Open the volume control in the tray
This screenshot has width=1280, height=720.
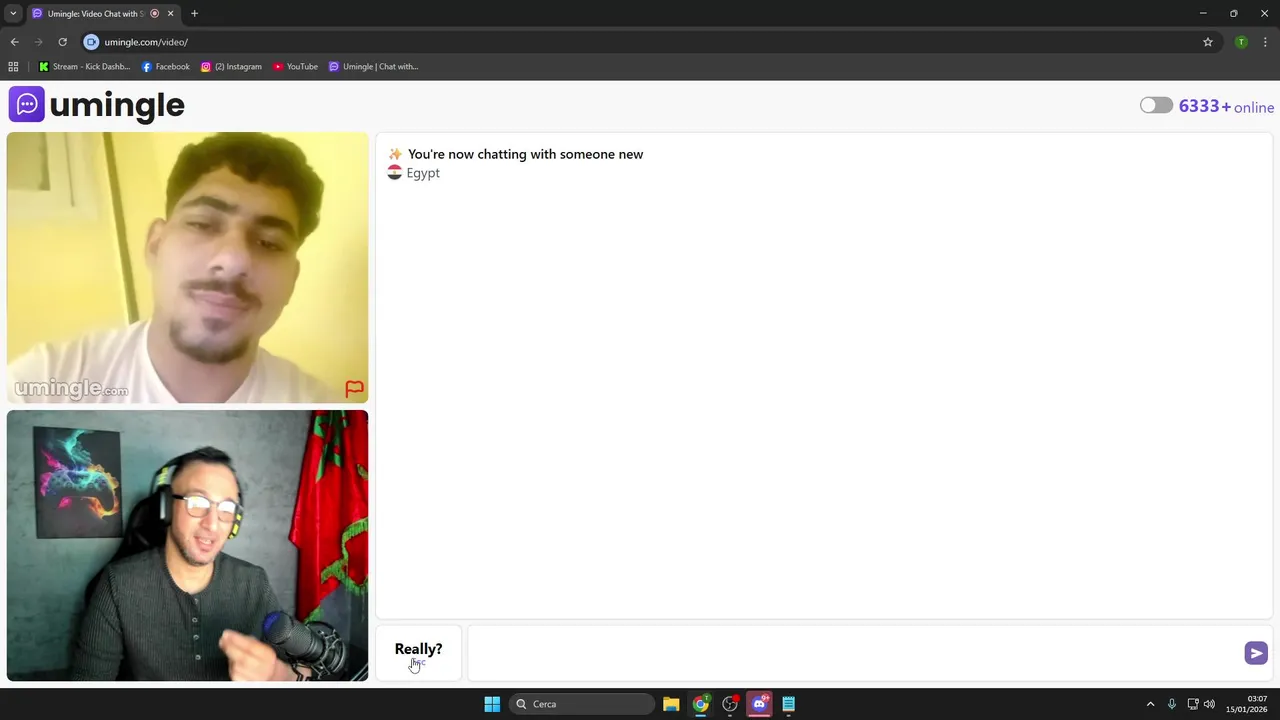pos(1209,704)
